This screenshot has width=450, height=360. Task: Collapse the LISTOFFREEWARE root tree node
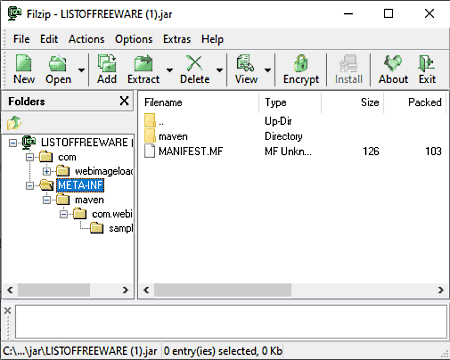click(x=13, y=143)
